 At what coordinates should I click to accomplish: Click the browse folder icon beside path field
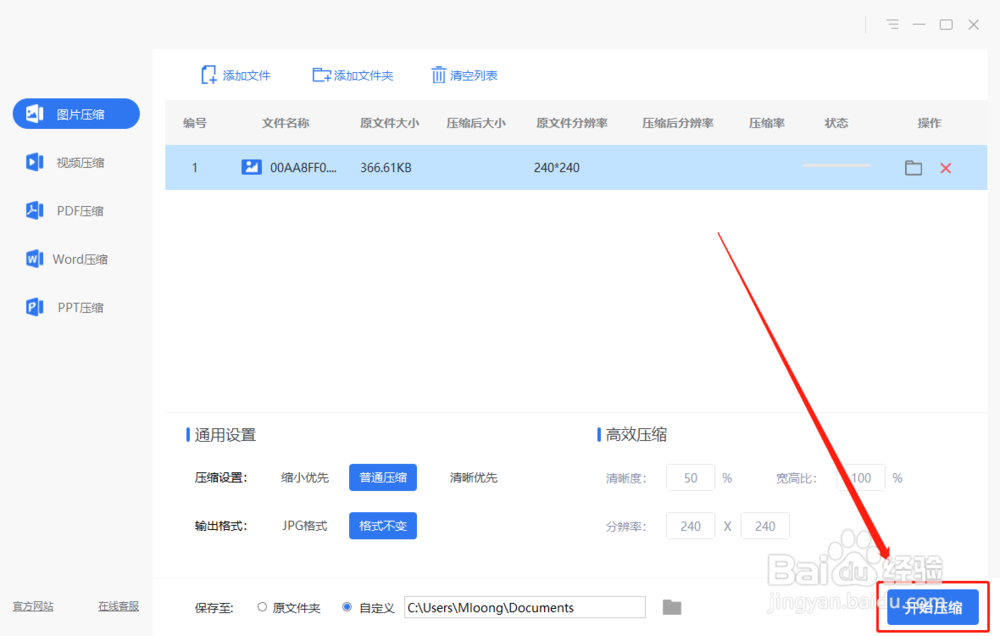click(x=671, y=606)
